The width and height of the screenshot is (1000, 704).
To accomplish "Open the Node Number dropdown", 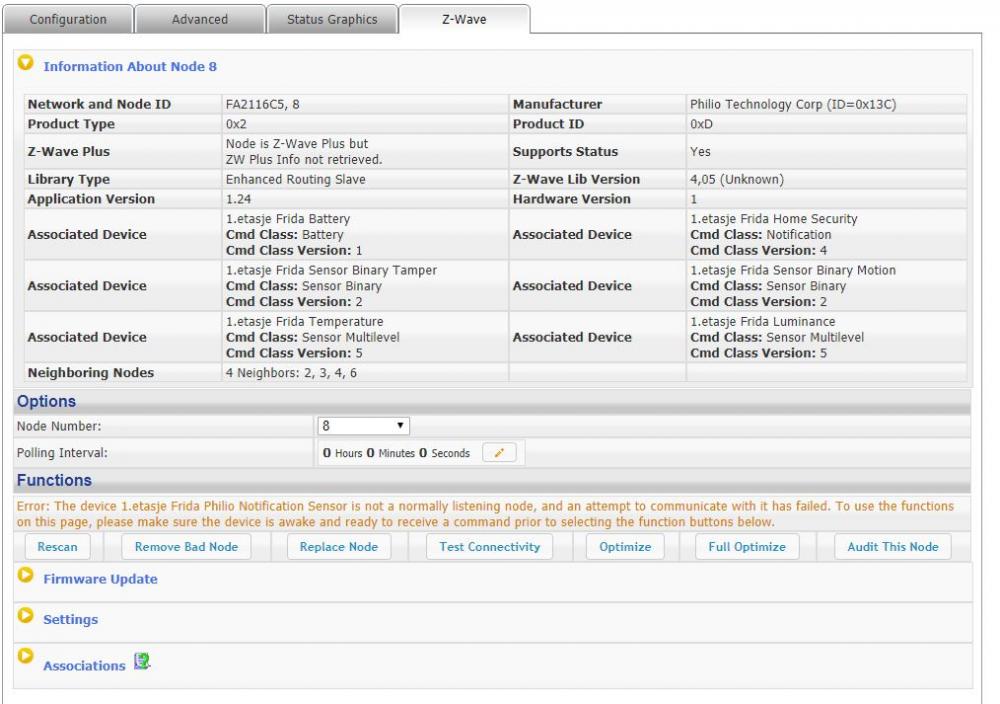I will pyautogui.click(x=364, y=426).
